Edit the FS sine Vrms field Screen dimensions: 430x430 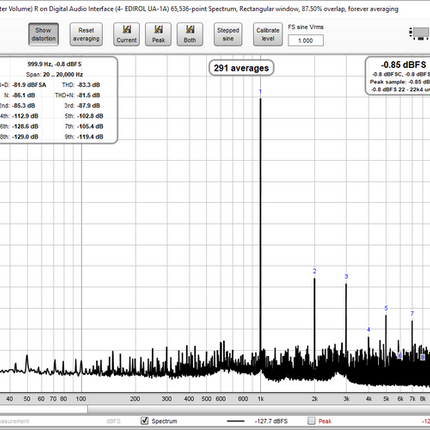306,40
